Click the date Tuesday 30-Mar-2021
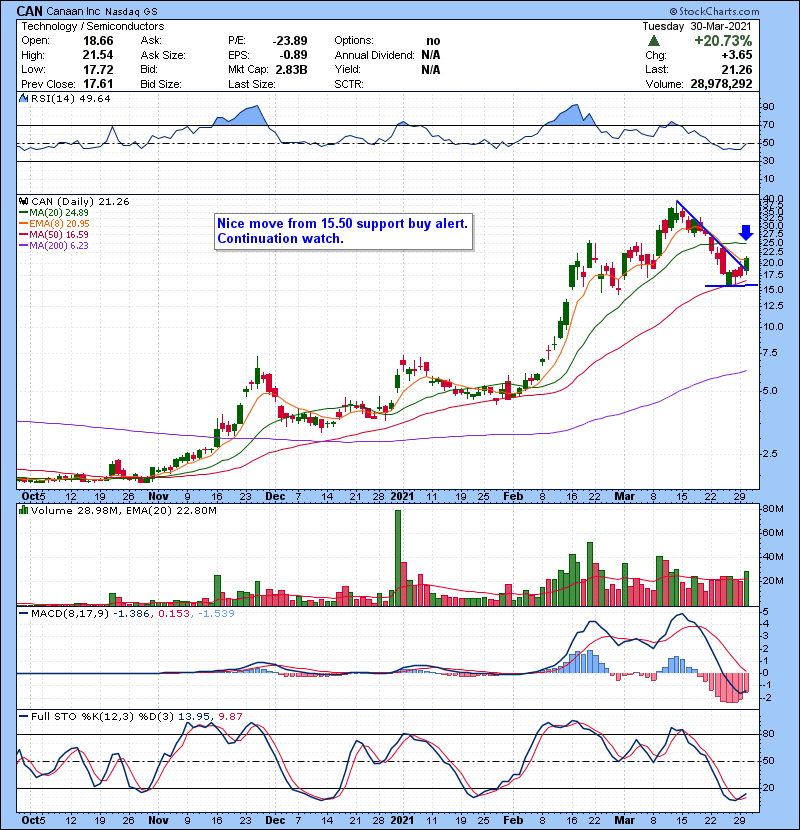Viewport: 800px width, 830px height. coord(697,26)
